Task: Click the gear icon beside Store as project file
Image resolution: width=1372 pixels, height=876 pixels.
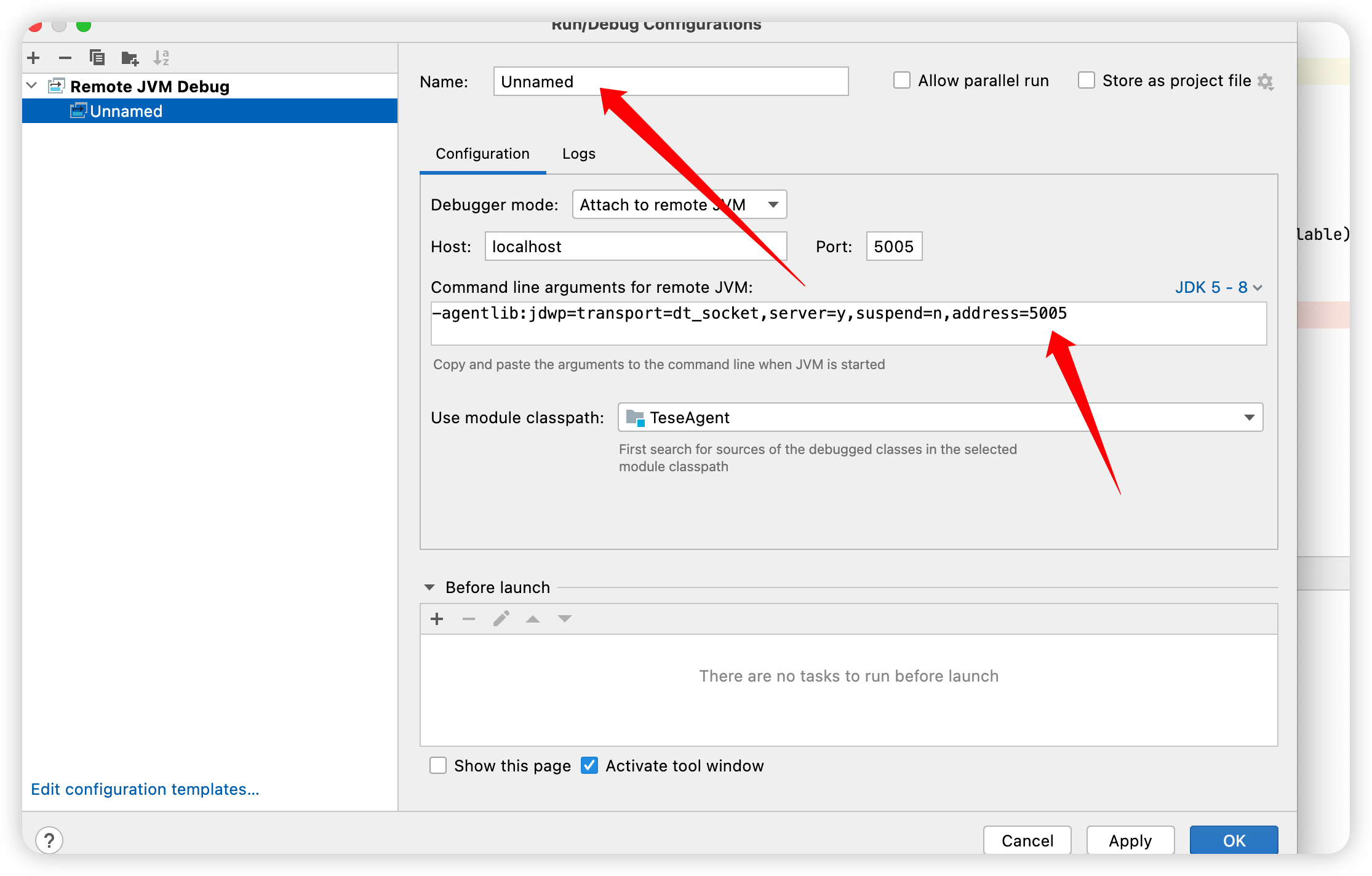Action: 1265,81
